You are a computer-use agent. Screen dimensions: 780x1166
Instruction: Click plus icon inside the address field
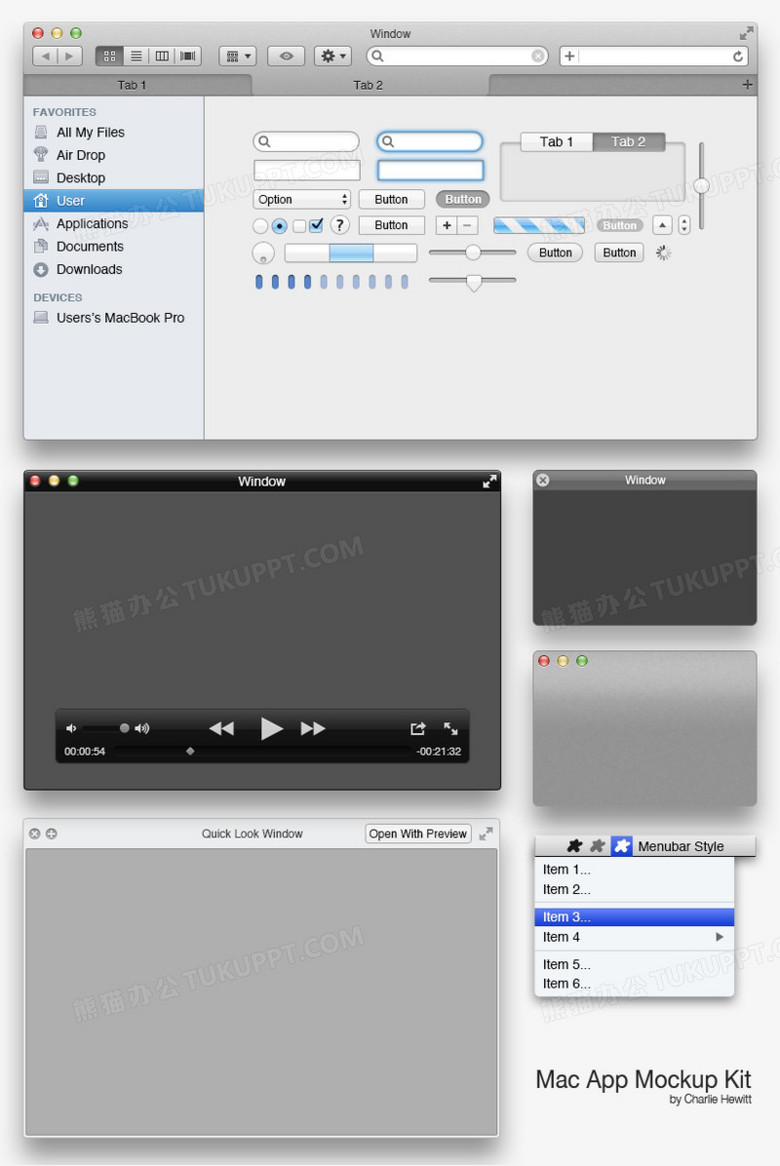click(x=569, y=57)
